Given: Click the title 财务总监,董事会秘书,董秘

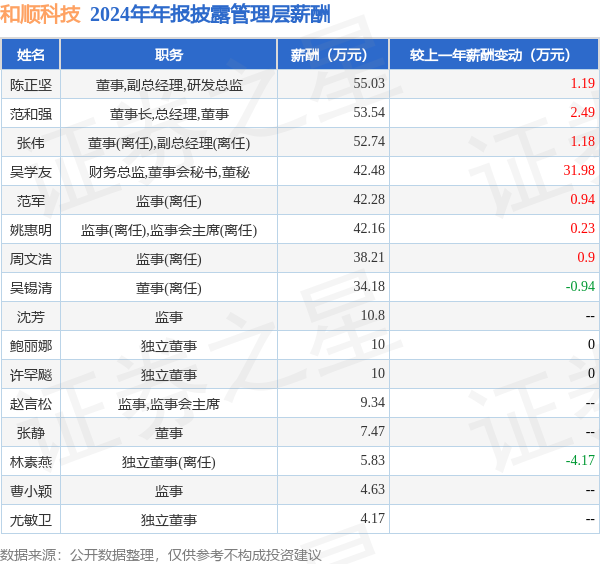Looking at the screenshot, I should [x=169, y=172].
